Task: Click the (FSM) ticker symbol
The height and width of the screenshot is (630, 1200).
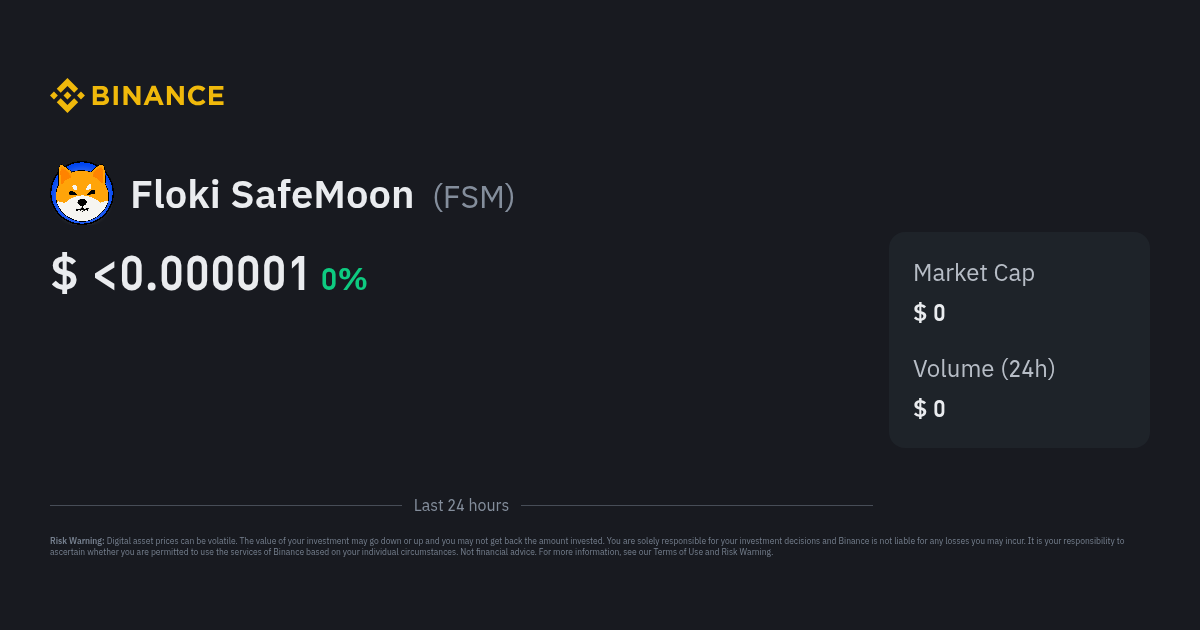Action: (474, 196)
